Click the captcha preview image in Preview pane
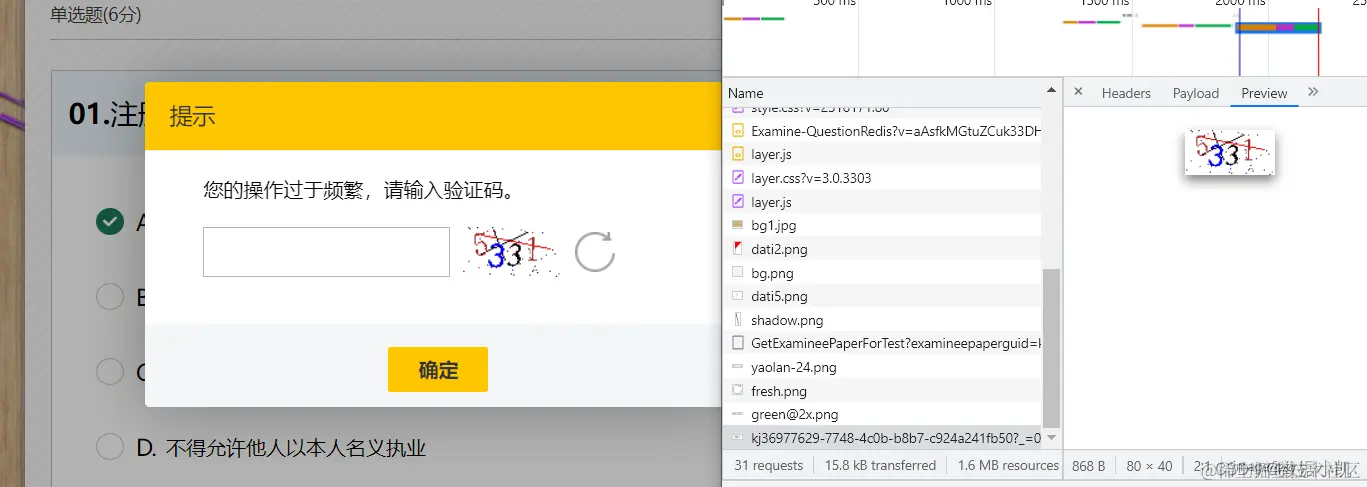Screen dimensions: 1367x487 pos(1231,153)
